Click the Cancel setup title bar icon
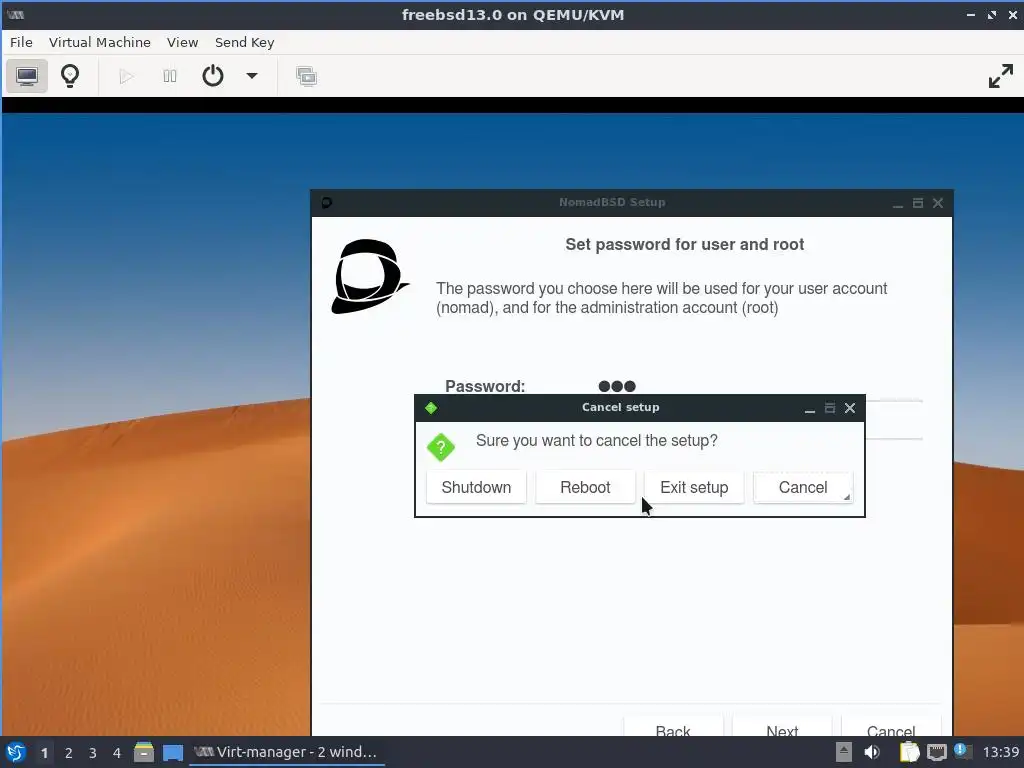The height and width of the screenshot is (768, 1024). tap(431, 408)
